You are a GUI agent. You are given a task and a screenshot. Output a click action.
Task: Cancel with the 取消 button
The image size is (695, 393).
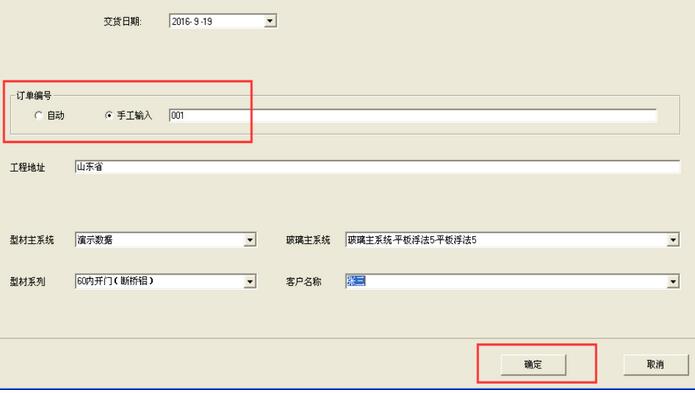[x=656, y=365]
